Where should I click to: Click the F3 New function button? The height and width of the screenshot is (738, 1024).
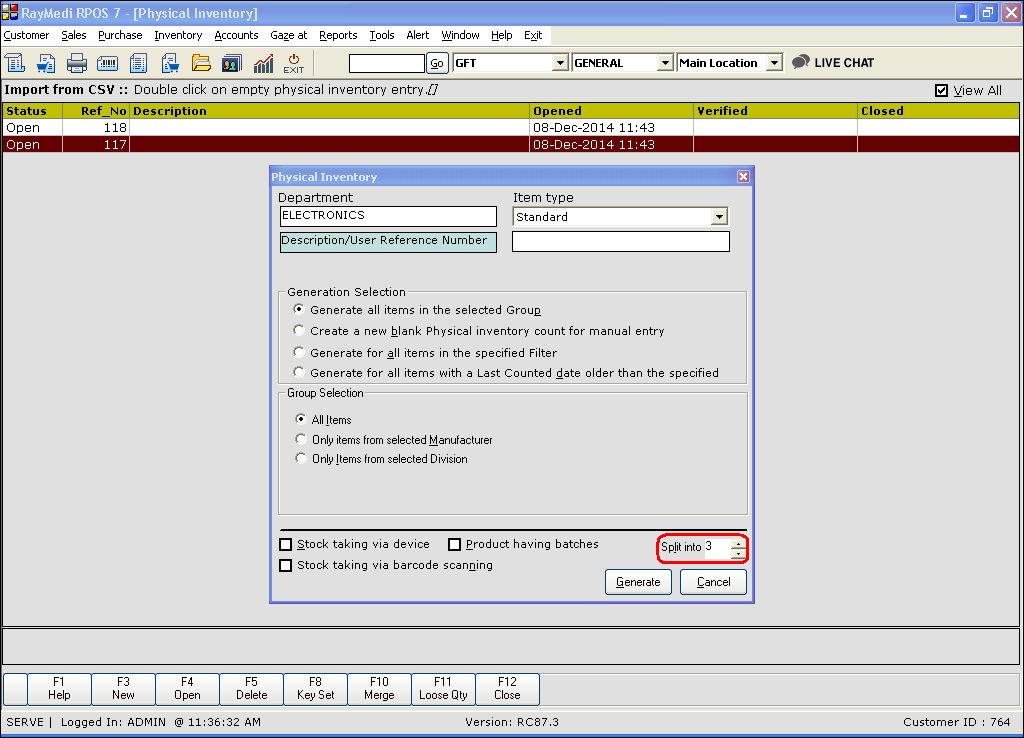click(x=123, y=689)
